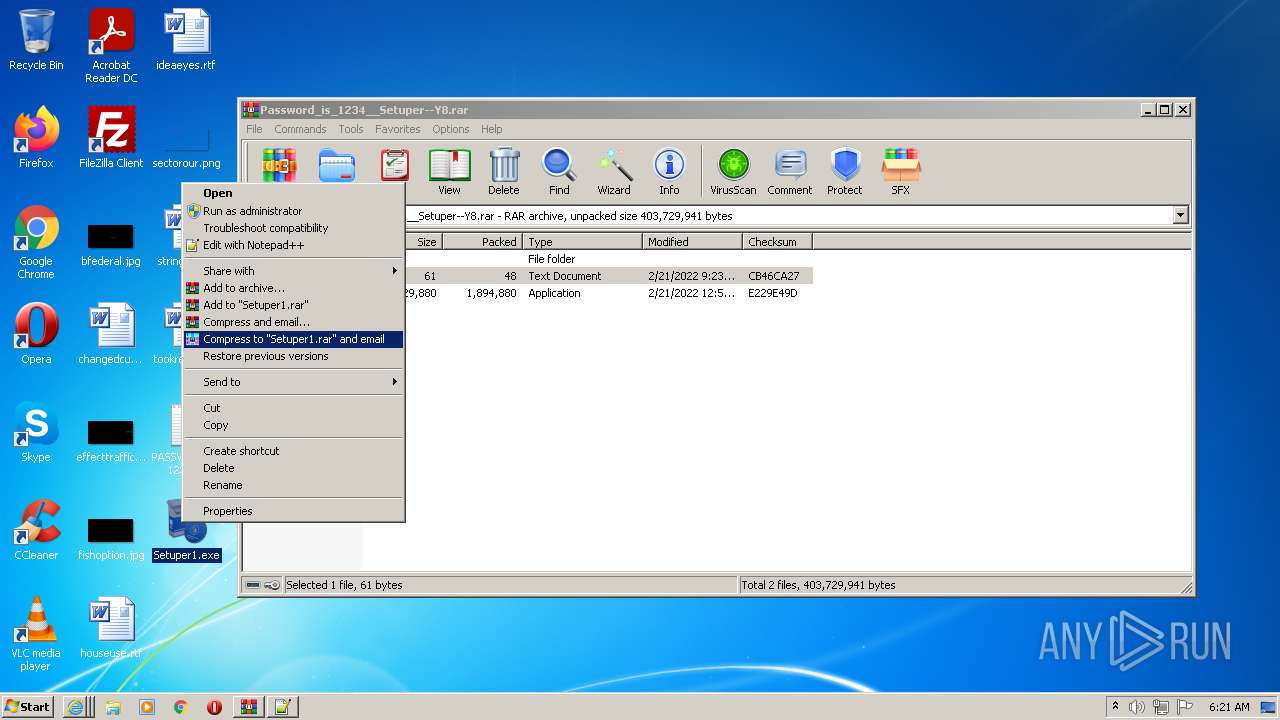Select the Acrobat Reader DC desktop icon
Image resolution: width=1280 pixels, height=720 pixels.
[111, 46]
